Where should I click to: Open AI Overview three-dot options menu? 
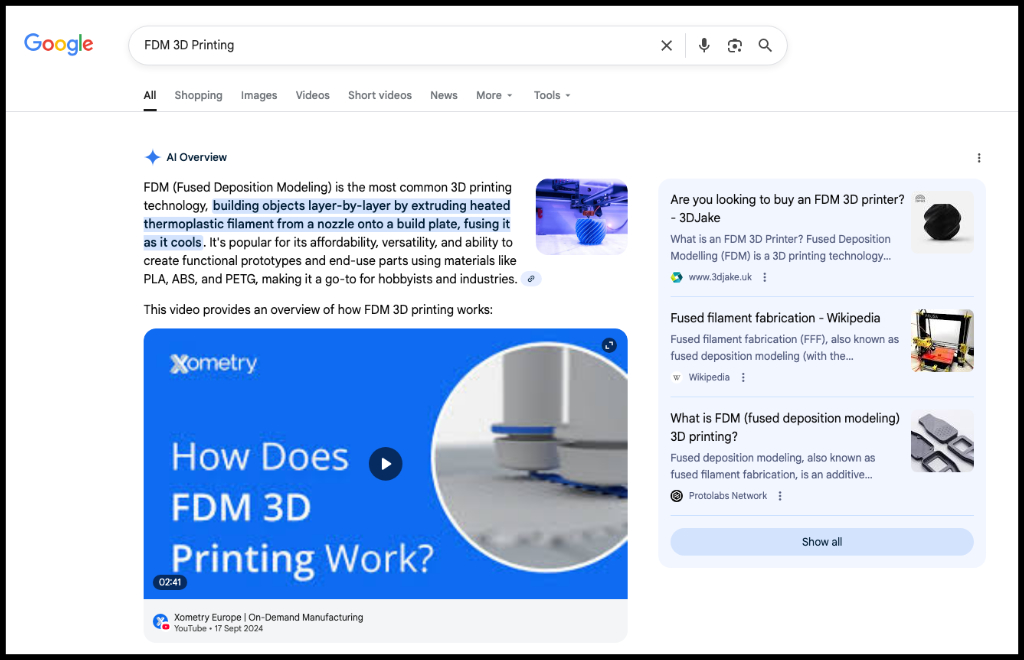[x=979, y=158]
